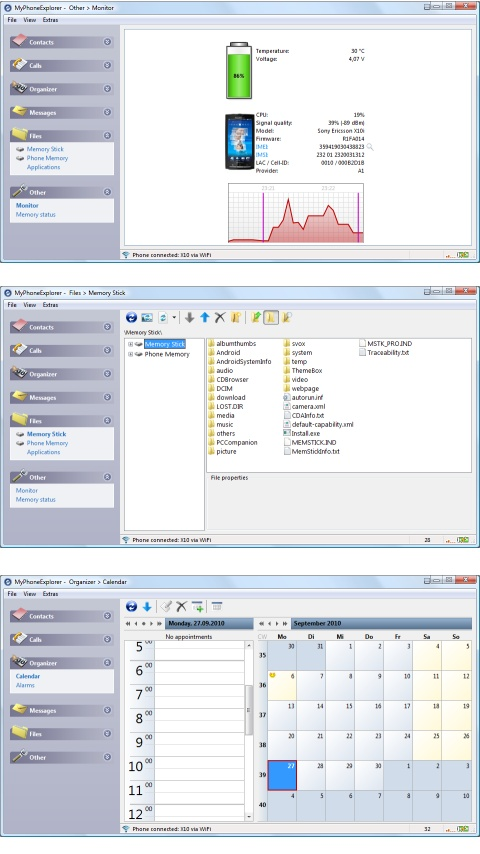Screen dimensions: 480x854
Task: Click the day view scrollbar up arrow in Calendar window
Action: 250,645
